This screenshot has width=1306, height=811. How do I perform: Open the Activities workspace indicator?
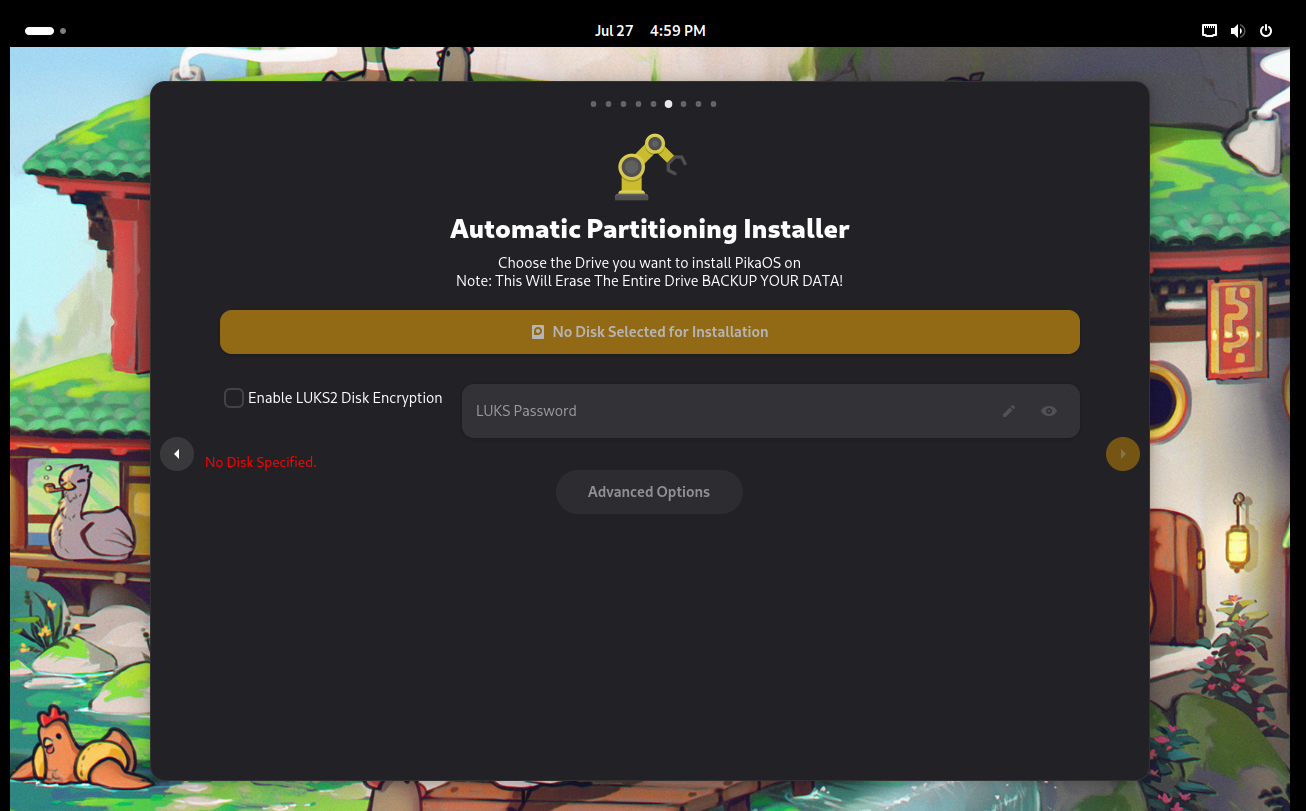[x=45, y=31]
